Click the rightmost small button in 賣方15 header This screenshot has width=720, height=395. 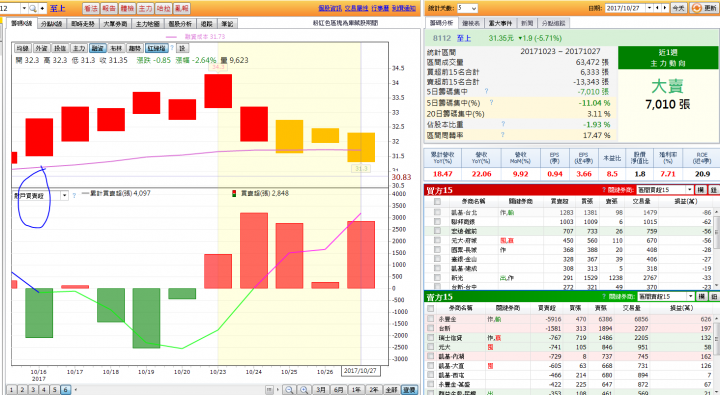714,297
